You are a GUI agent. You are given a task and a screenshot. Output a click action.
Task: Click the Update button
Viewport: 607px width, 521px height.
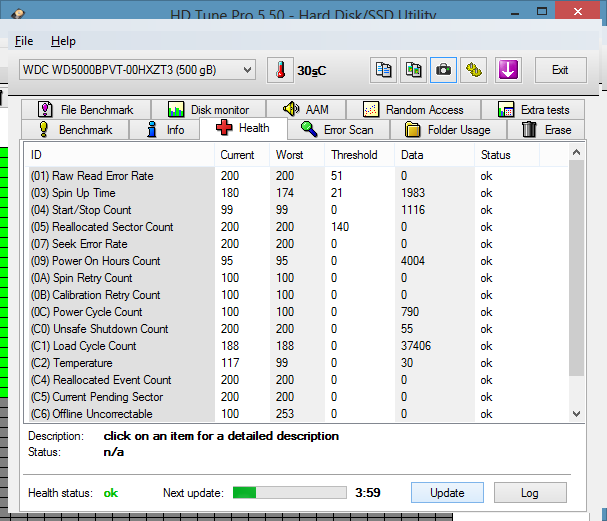[447, 493]
